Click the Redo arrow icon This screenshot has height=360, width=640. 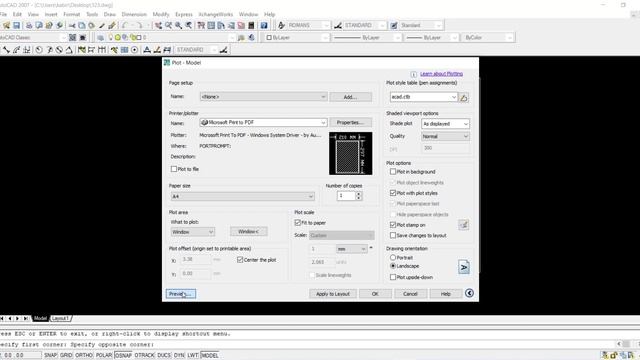(x=140, y=25)
